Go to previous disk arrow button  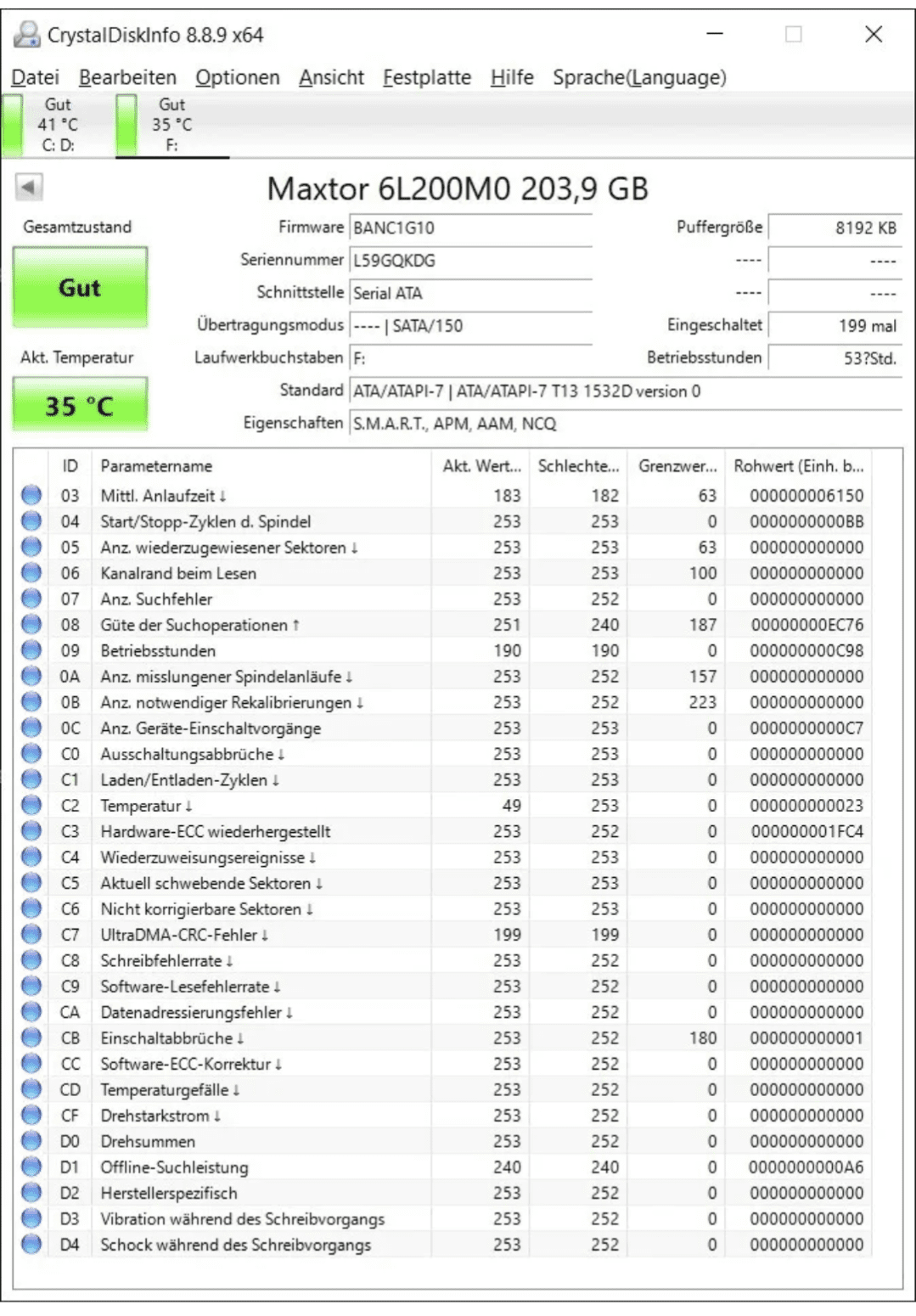coord(29,187)
